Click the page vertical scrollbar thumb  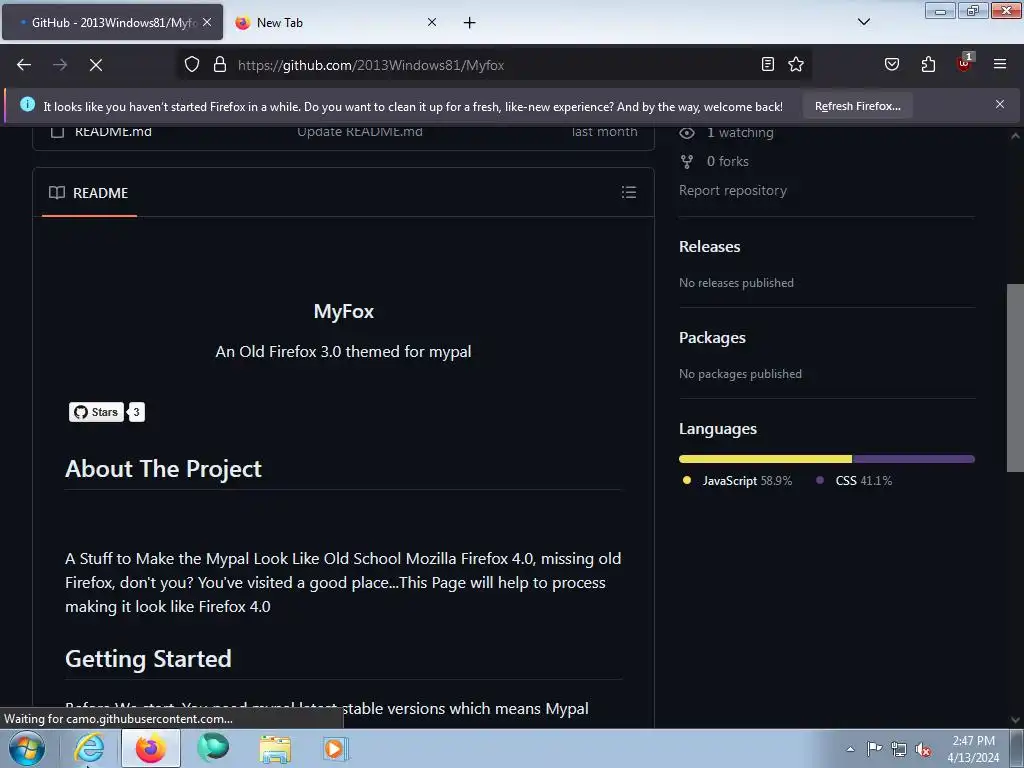(x=1015, y=377)
